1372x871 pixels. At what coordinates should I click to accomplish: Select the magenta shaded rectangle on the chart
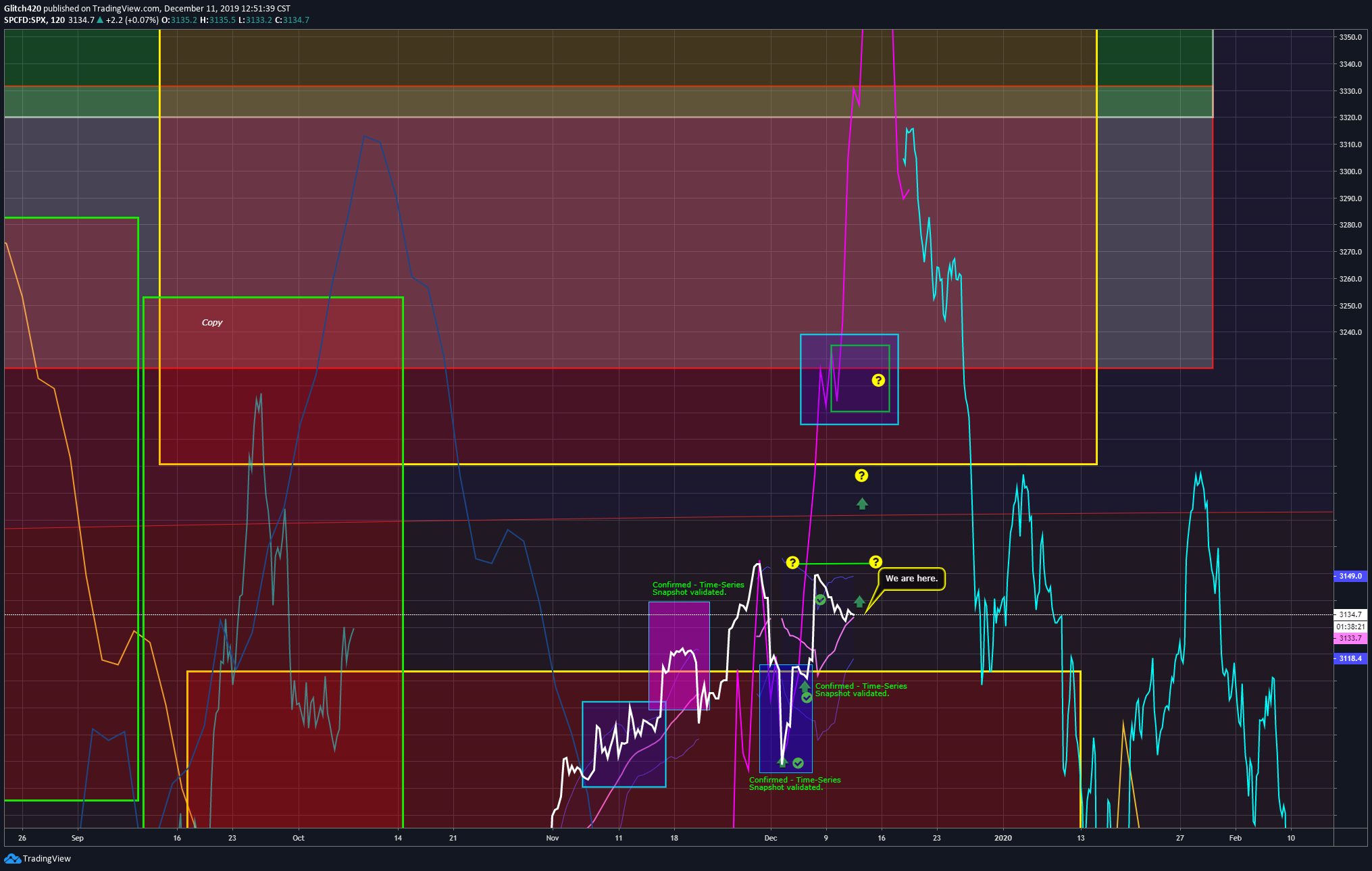(679, 656)
